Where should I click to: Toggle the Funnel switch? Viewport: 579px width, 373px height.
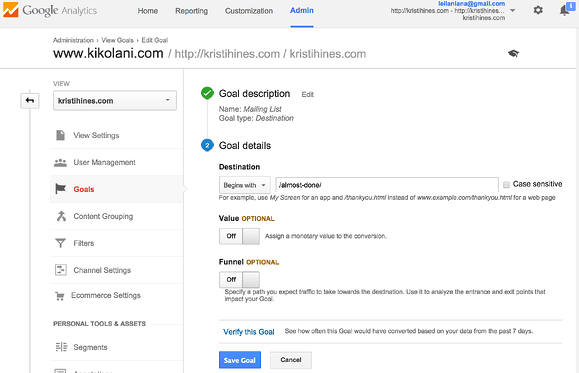pos(239,280)
